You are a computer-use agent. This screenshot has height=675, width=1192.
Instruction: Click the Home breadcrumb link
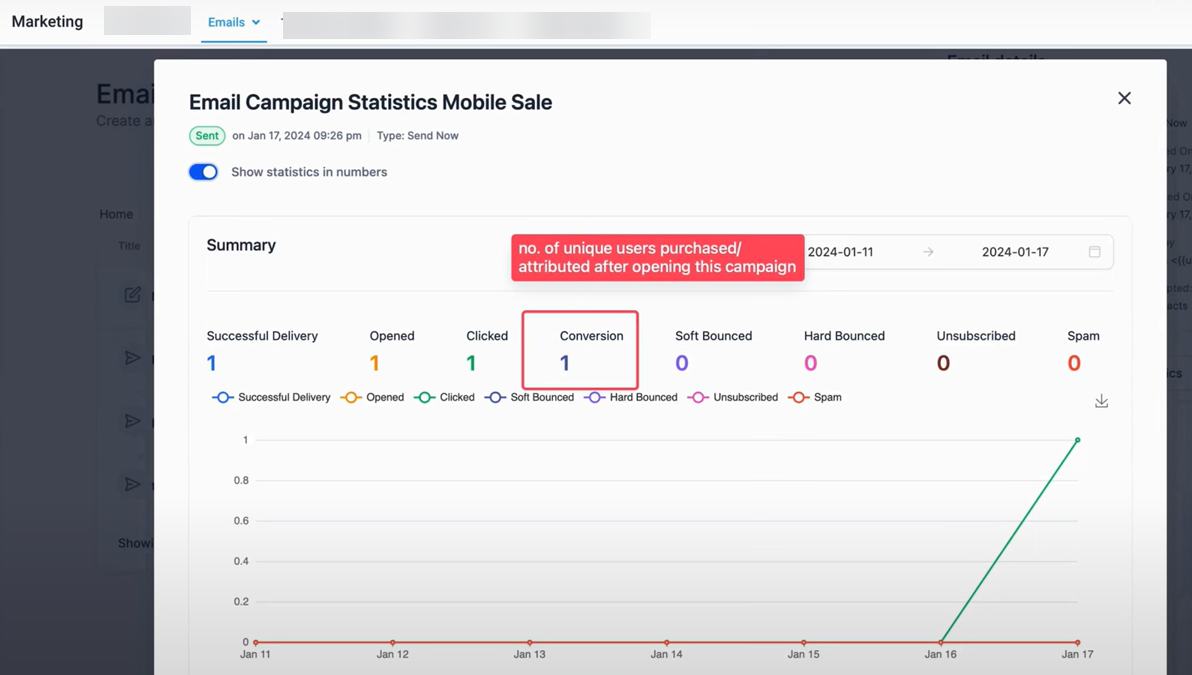point(116,214)
